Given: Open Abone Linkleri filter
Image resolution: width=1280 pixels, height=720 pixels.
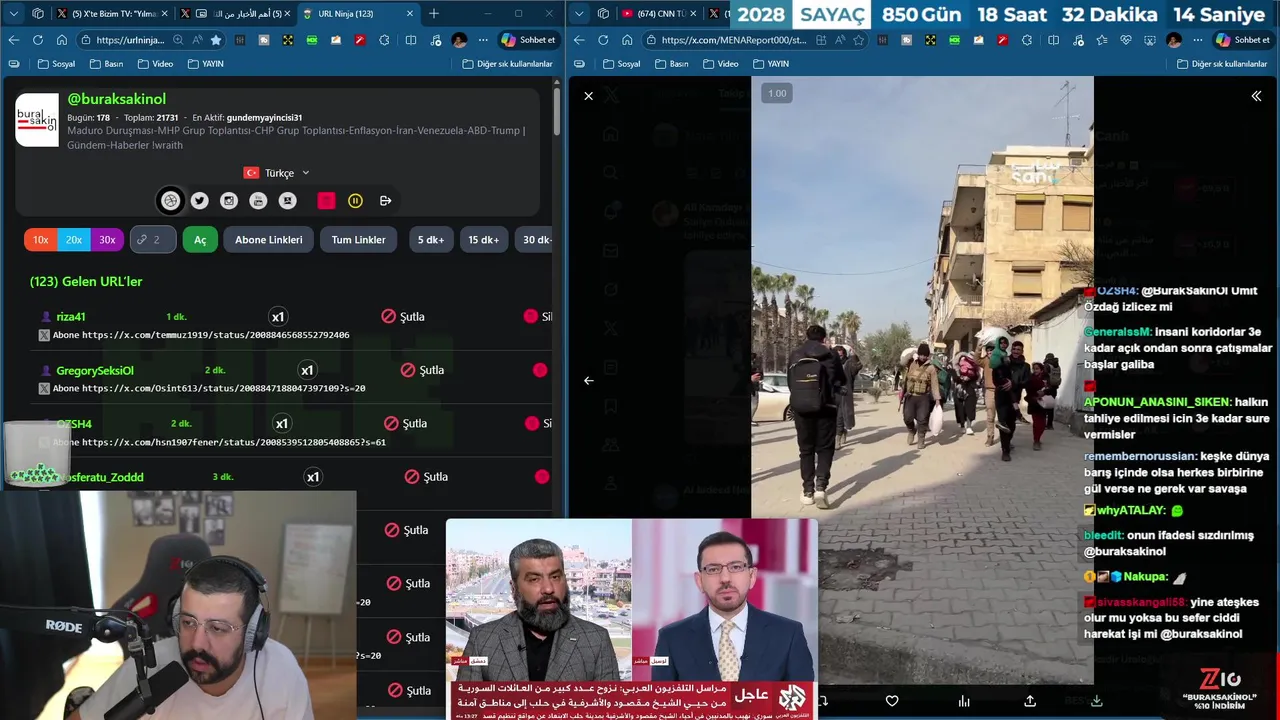Looking at the screenshot, I should [x=269, y=240].
